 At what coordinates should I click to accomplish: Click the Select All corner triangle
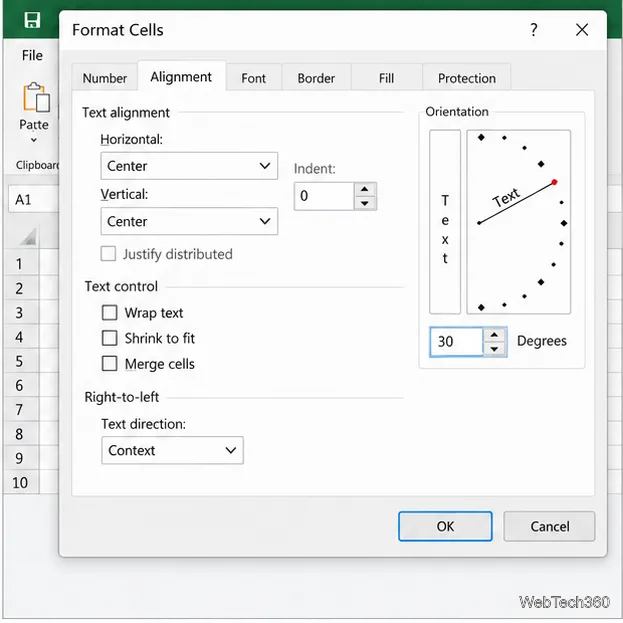coord(28,236)
